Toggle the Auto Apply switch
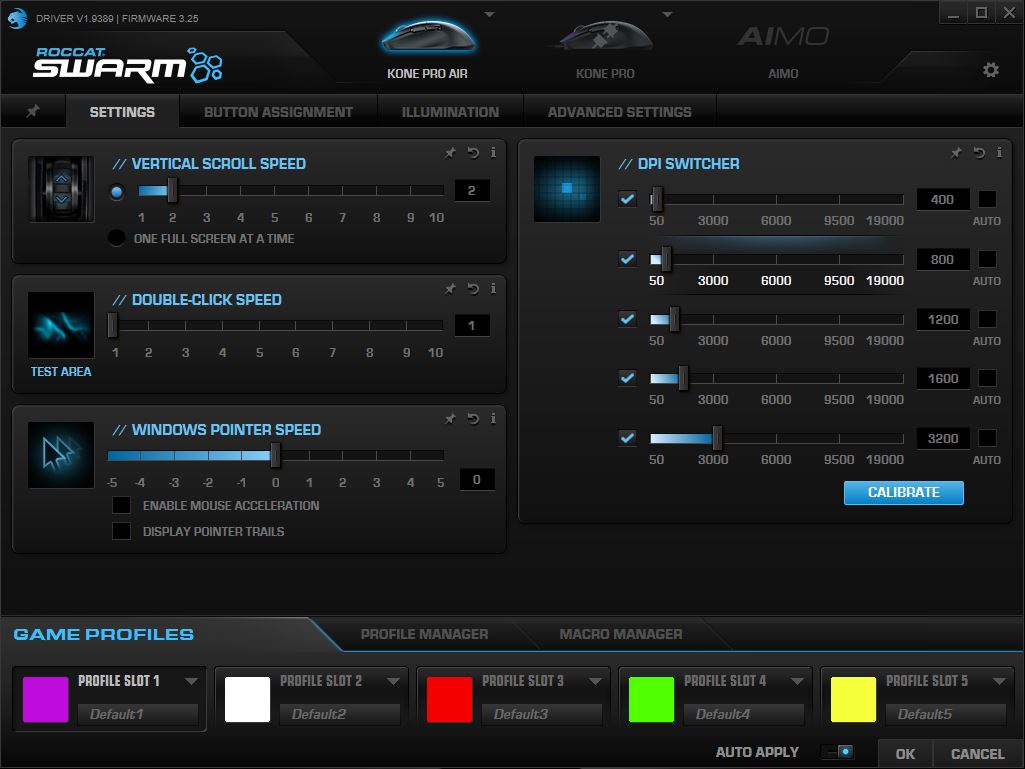Viewport: 1025px width, 769px height. (837, 752)
